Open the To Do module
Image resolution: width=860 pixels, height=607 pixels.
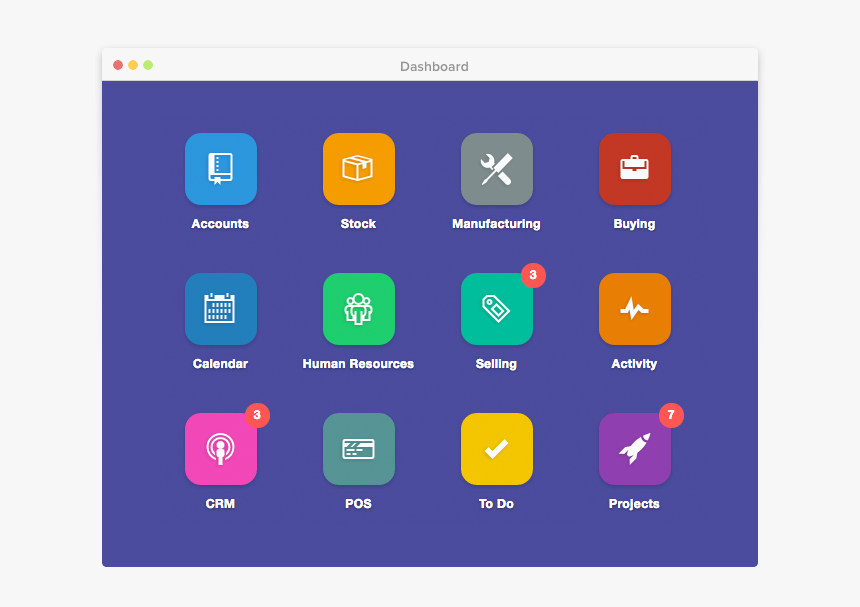[x=496, y=449]
